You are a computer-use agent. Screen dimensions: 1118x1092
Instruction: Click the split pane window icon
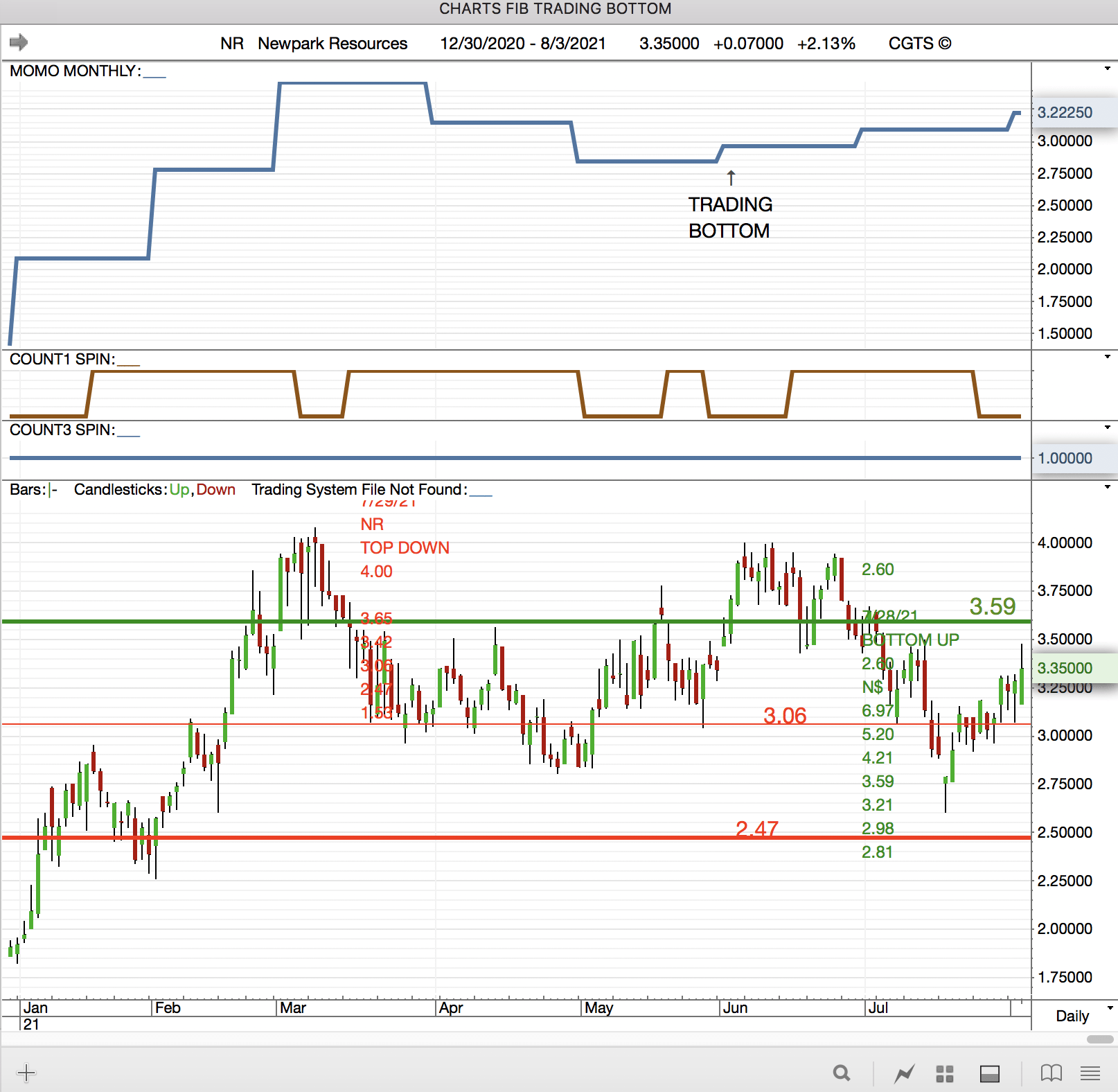[990, 1073]
